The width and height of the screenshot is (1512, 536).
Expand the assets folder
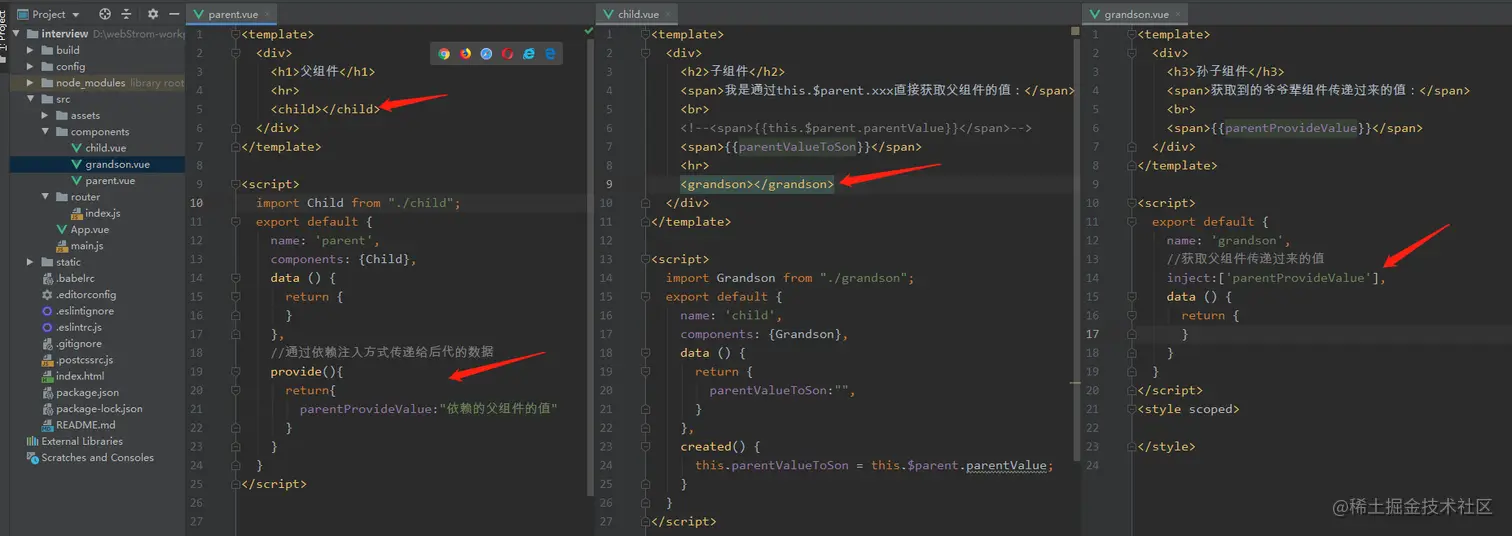46,116
